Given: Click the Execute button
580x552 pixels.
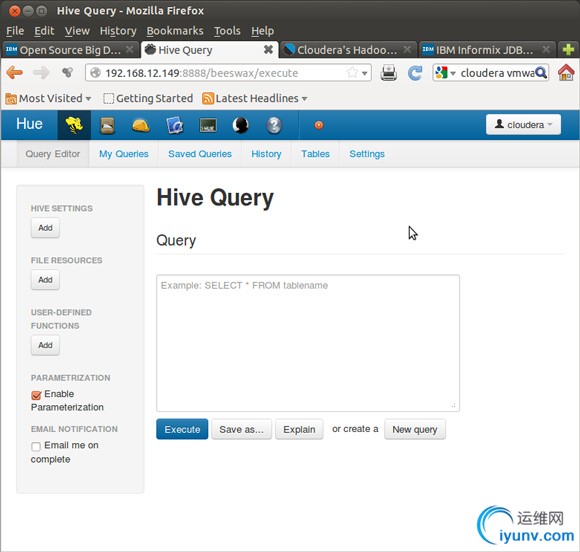Looking at the screenshot, I should click(x=182, y=429).
